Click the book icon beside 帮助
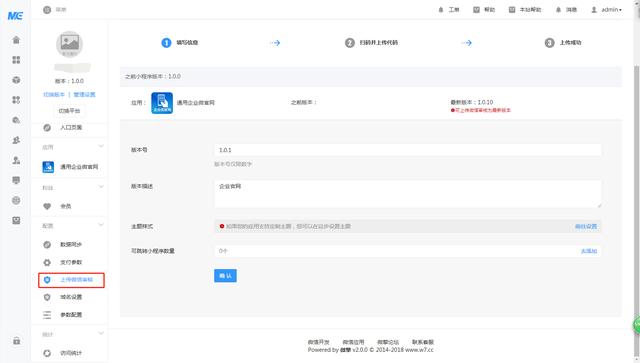This screenshot has width=640, height=363. 476,10
